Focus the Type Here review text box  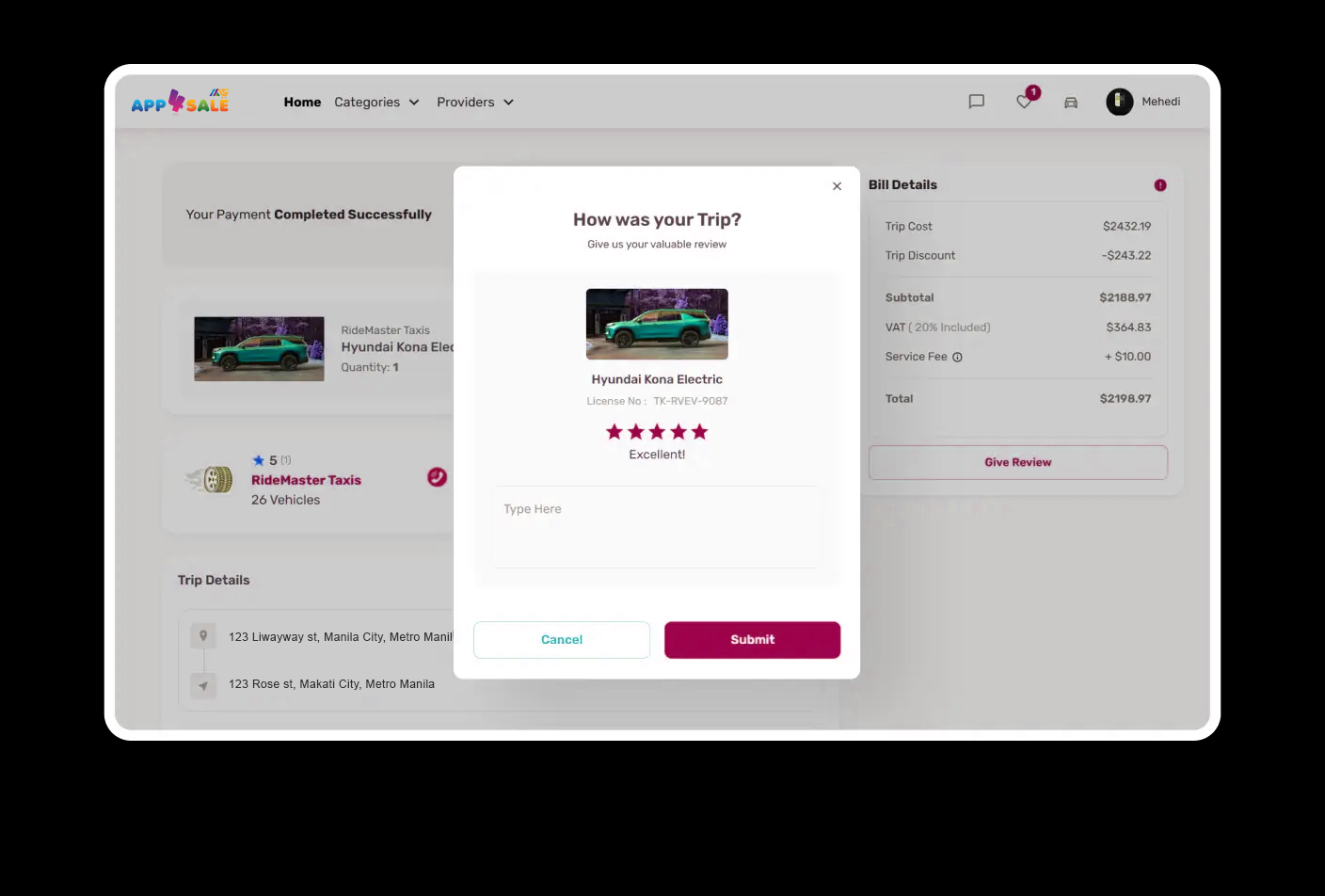[x=657, y=527]
